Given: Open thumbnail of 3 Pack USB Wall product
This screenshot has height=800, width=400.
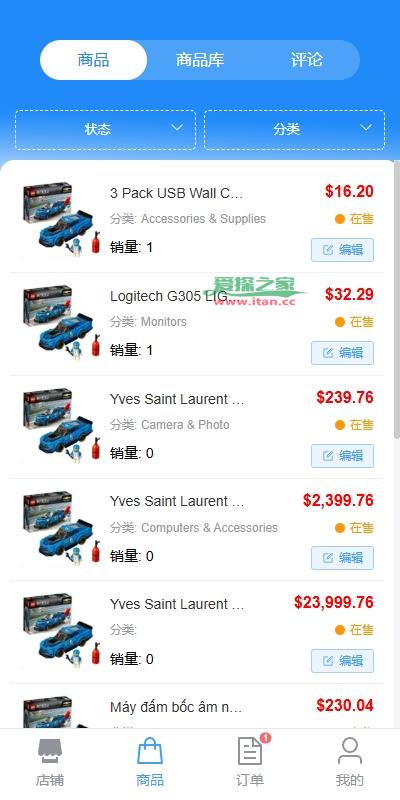Looking at the screenshot, I should click(61, 220).
